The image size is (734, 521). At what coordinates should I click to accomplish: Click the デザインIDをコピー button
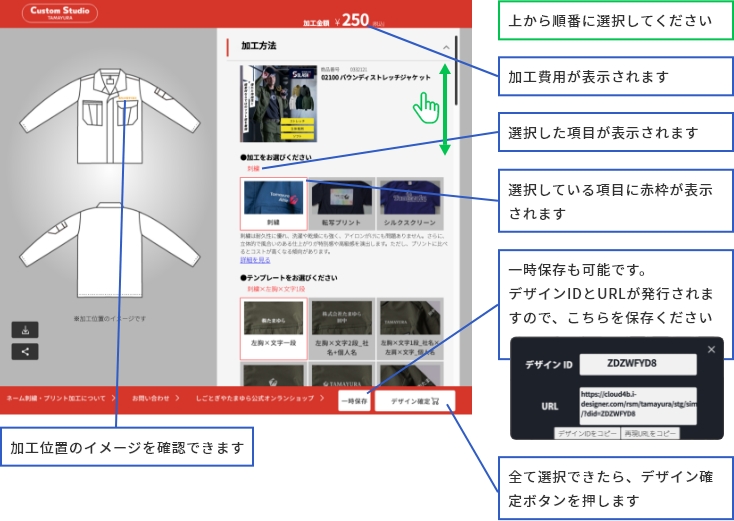tap(587, 433)
